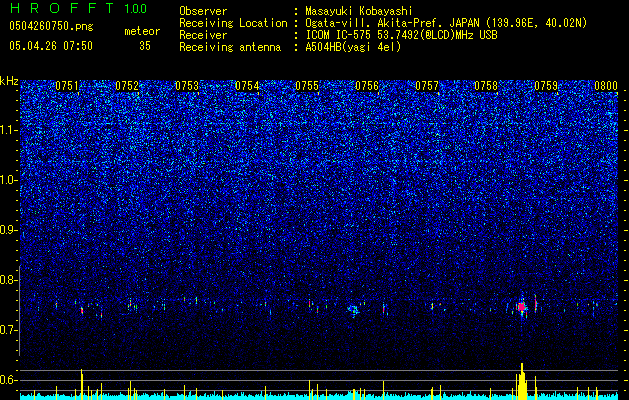Click the date stamp 05.04.26 07:50
The image size is (629, 400).
(x=51, y=46)
